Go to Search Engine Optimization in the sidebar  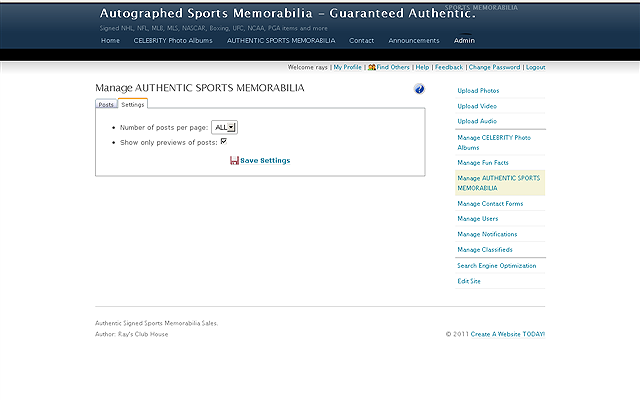coord(496,266)
